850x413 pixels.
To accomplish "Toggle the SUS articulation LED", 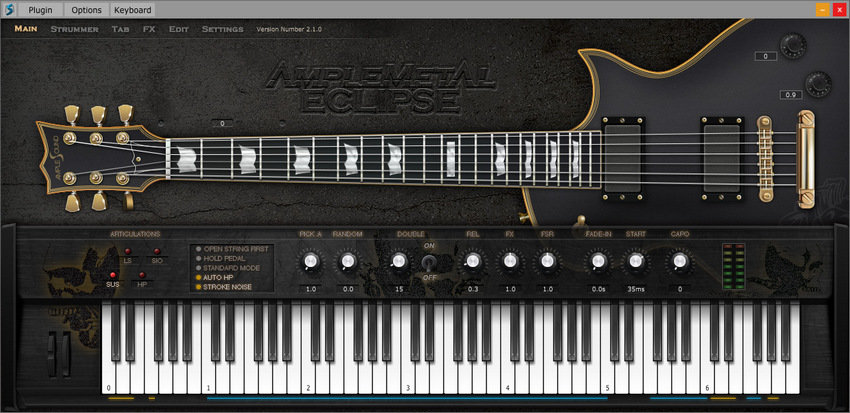I will (x=113, y=275).
